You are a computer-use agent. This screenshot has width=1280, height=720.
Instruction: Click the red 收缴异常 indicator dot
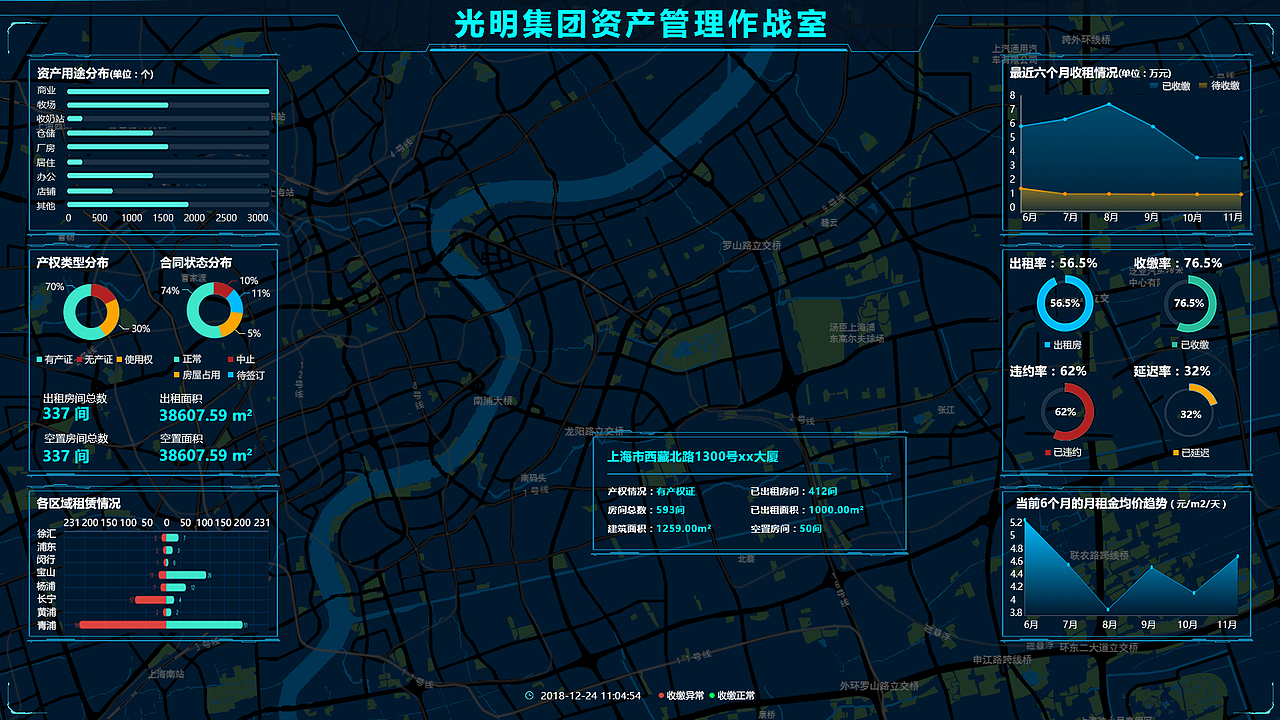[x=662, y=695]
